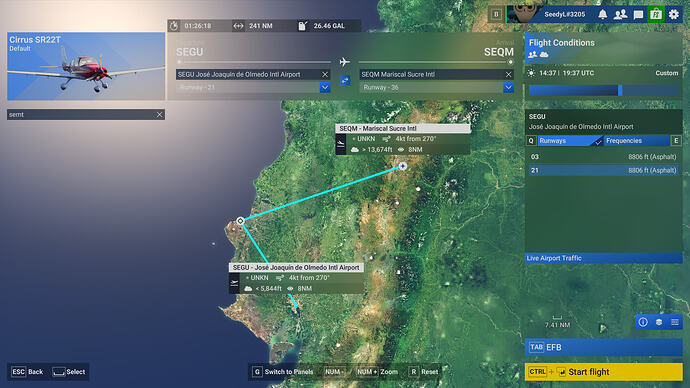The height and width of the screenshot is (388, 690).
Task: Click NUM - zoom out prompt
Action: click(x=334, y=372)
